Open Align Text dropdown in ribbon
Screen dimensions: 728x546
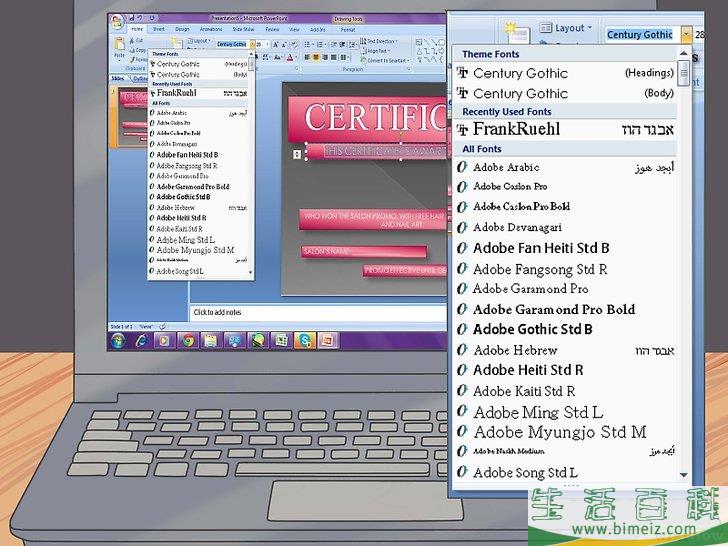point(376,51)
